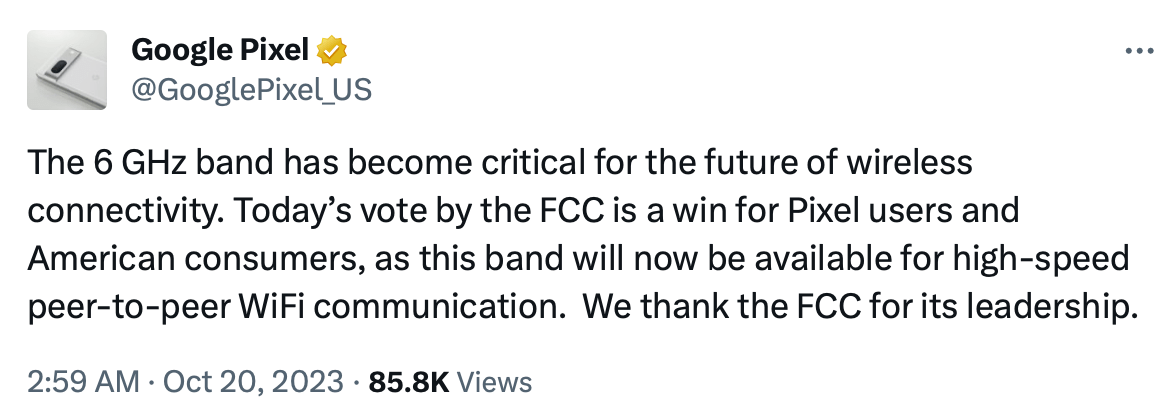This screenshot has height=418, width=1176.
Task: Open the Google Pixel profile avatar
Action: 66,70
